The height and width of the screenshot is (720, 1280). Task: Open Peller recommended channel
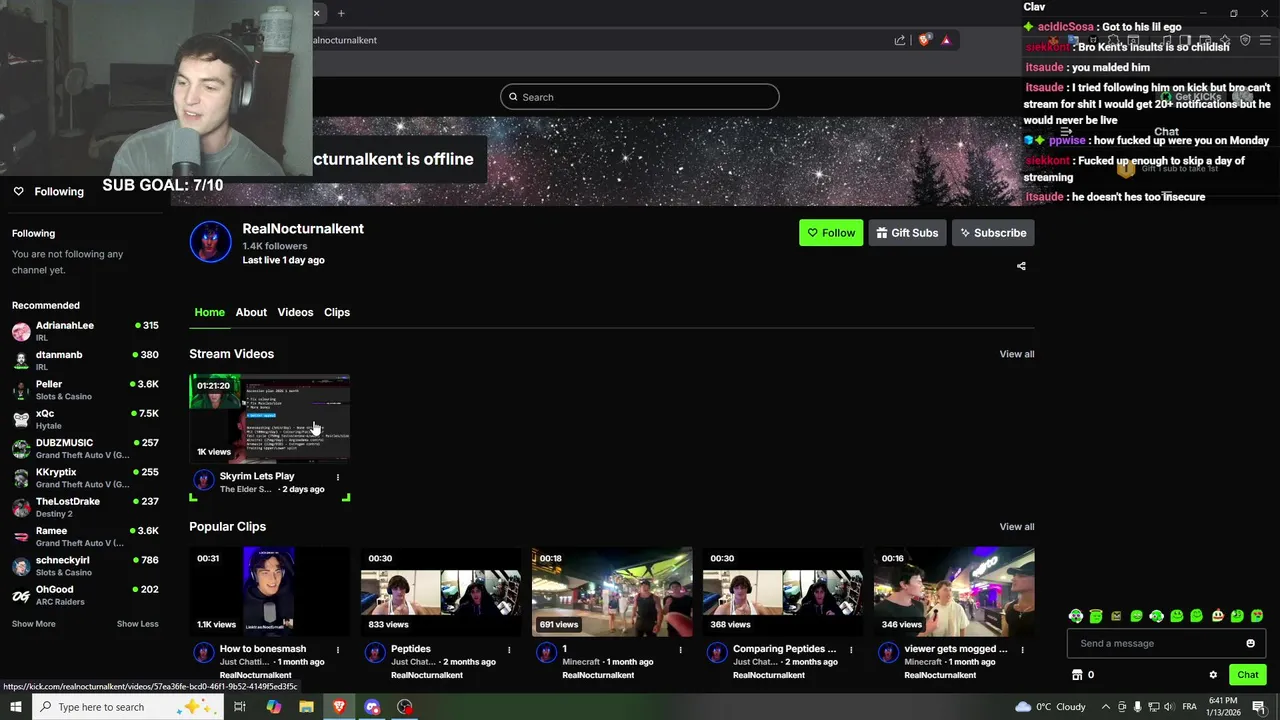click(85, 390)
